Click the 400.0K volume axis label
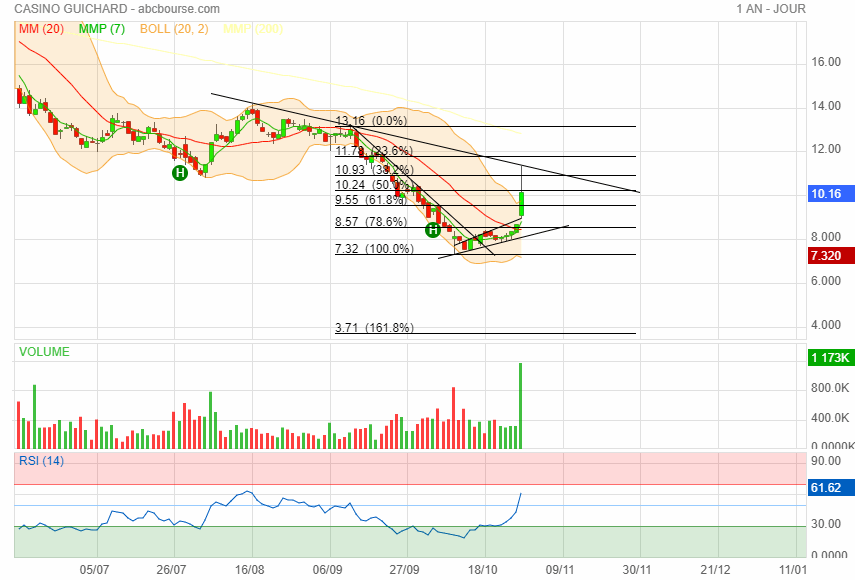 (x=830, y=418)
